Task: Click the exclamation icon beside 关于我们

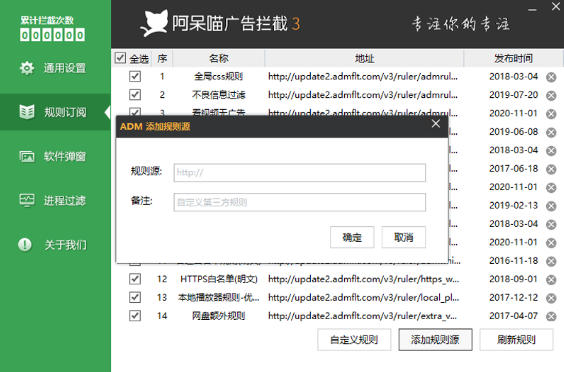Action: (x=25, y=245)
